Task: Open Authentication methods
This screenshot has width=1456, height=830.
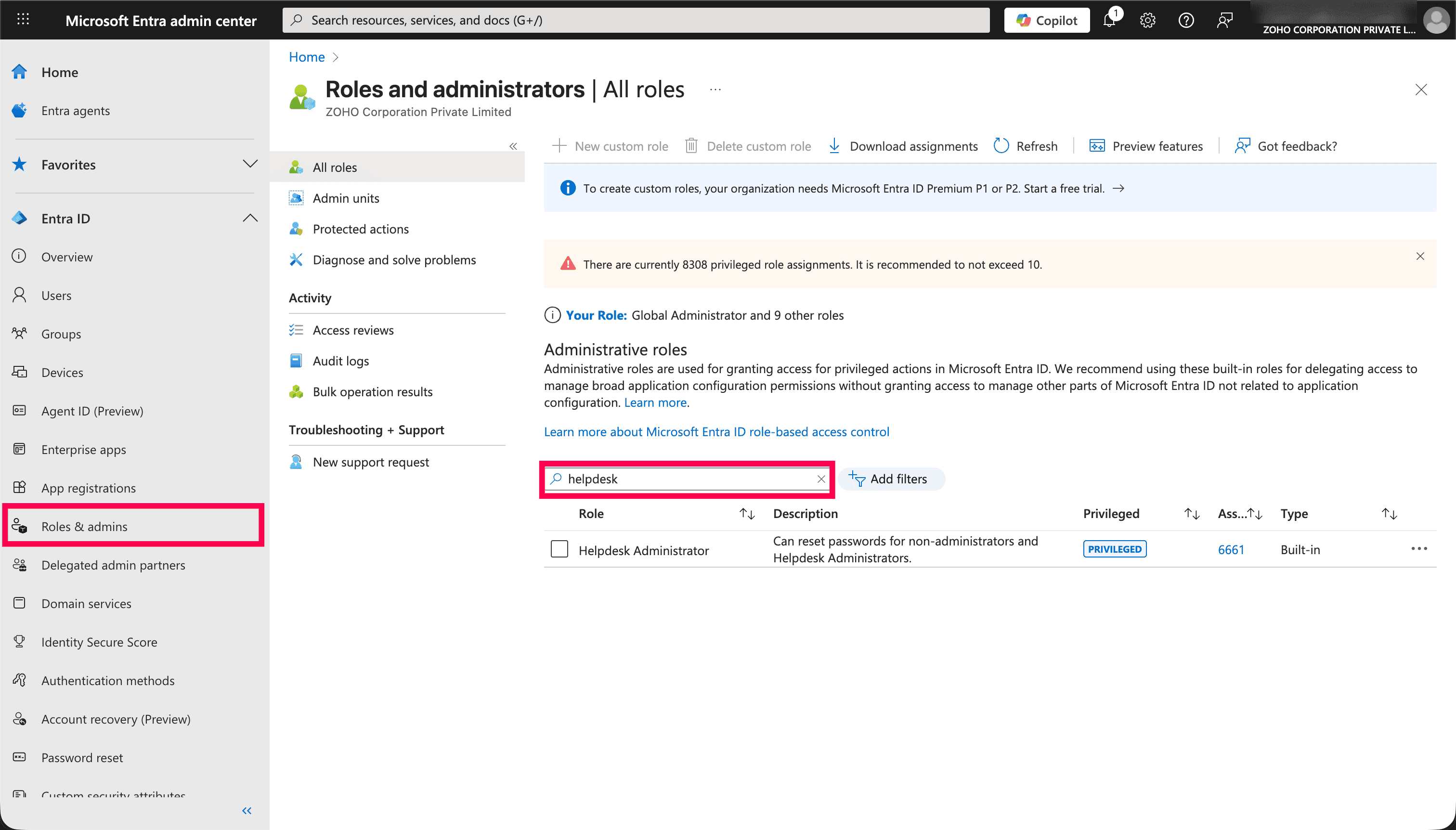Action: pyautogui.click(x=108, y=680)
